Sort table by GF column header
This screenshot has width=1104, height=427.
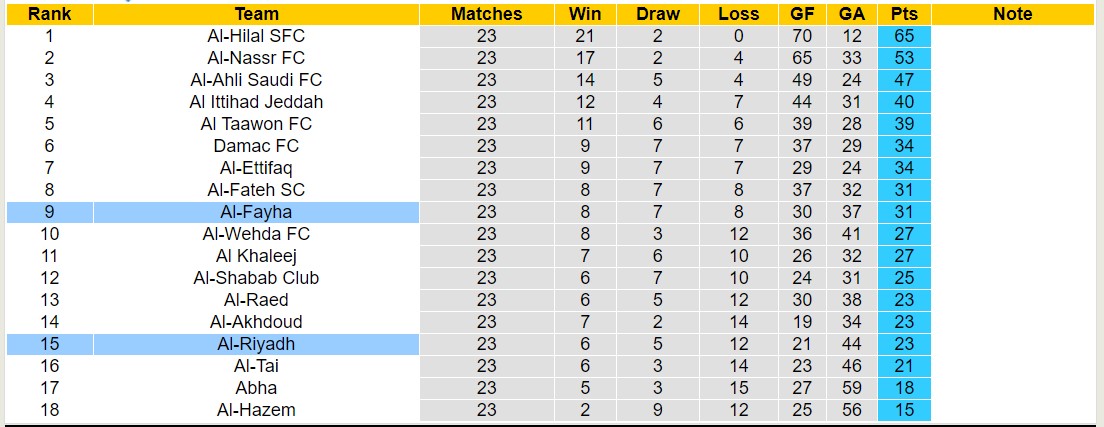[801, 14]
